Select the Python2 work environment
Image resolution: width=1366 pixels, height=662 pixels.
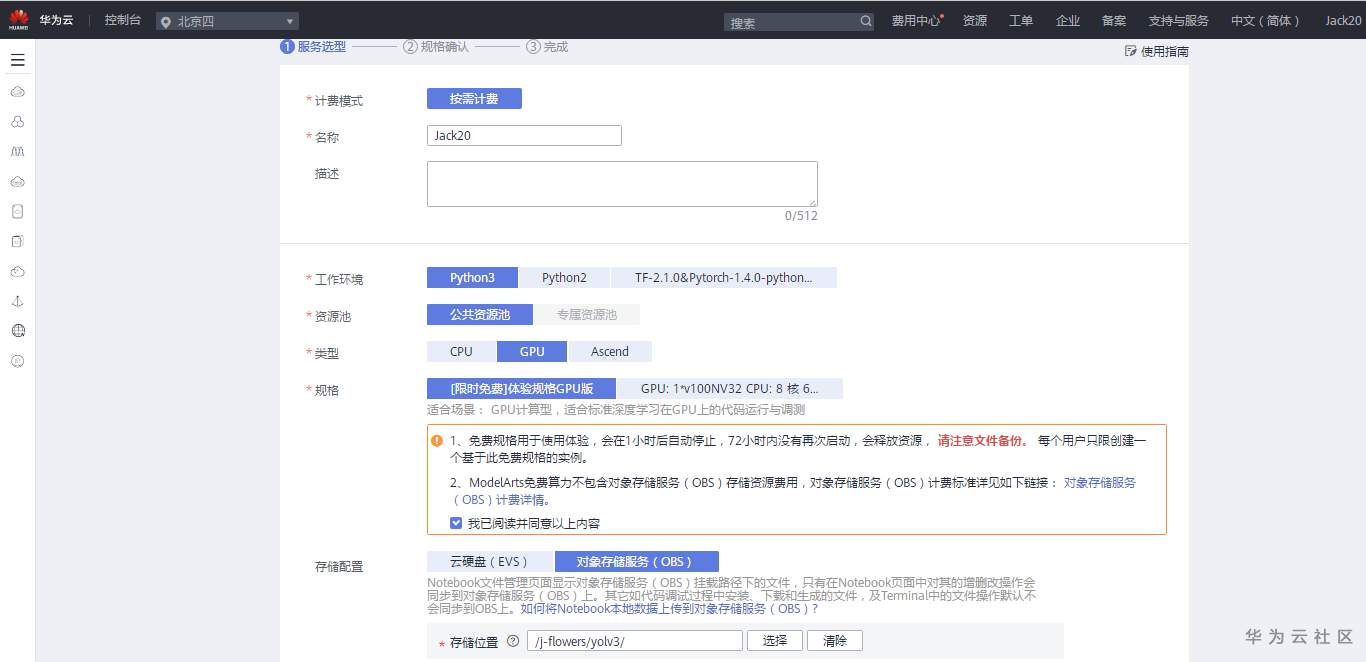[x=564, y=278]
